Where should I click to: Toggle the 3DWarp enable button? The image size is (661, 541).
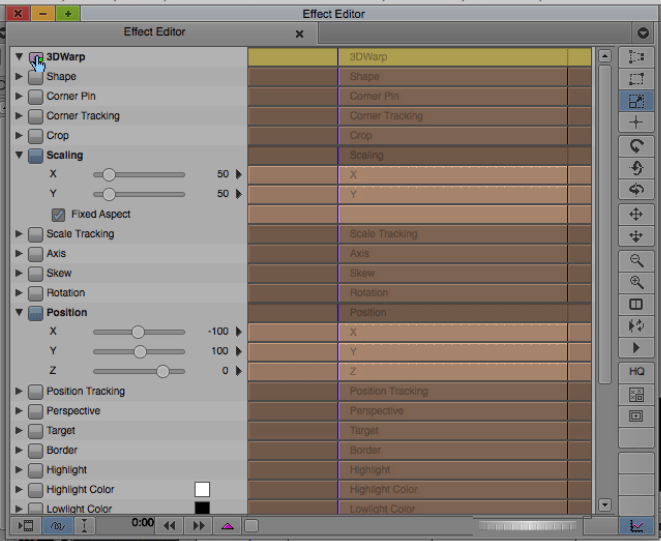point(36,58)
